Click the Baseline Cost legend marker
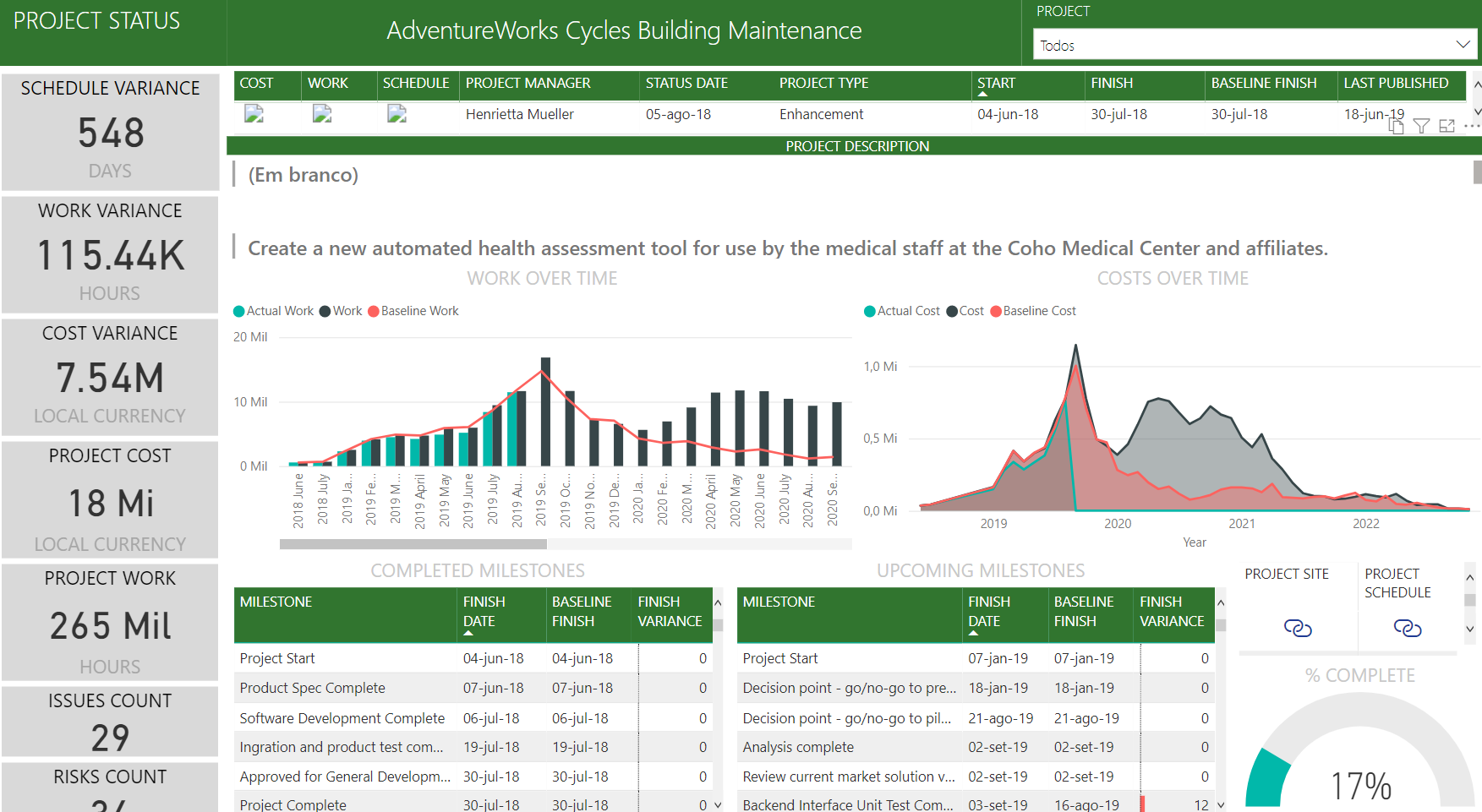The image size is (1482, 812). (x=996, y=311)
